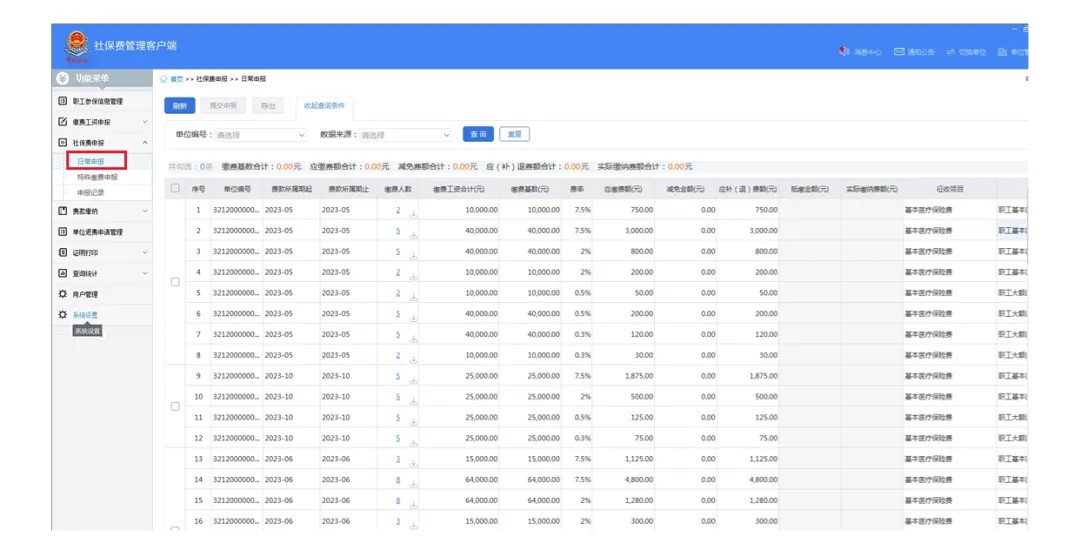Screen dimensions: 1080x557
Task: Click the download icon in row 13
Action: pyautogui.click(x=413, y=463)
